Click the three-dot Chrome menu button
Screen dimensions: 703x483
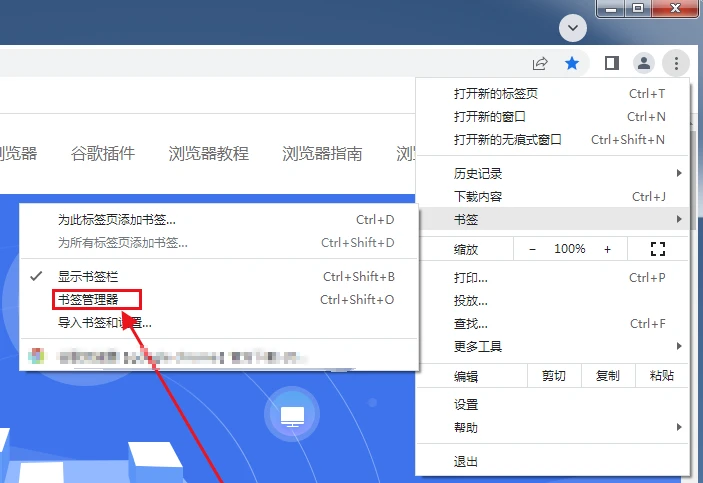tap(676, 63)
